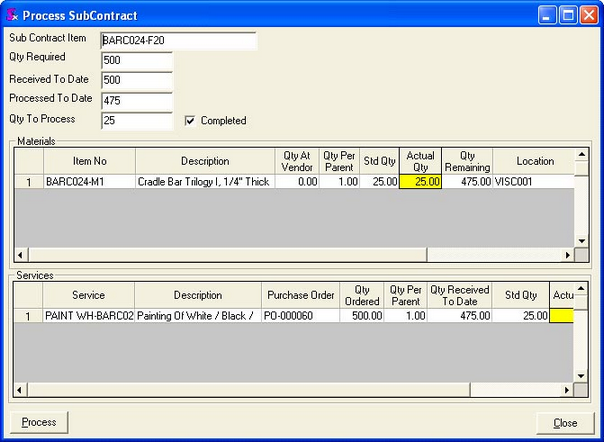
Task: Toggle the Completed checkbox
Action: pos(190,121)
